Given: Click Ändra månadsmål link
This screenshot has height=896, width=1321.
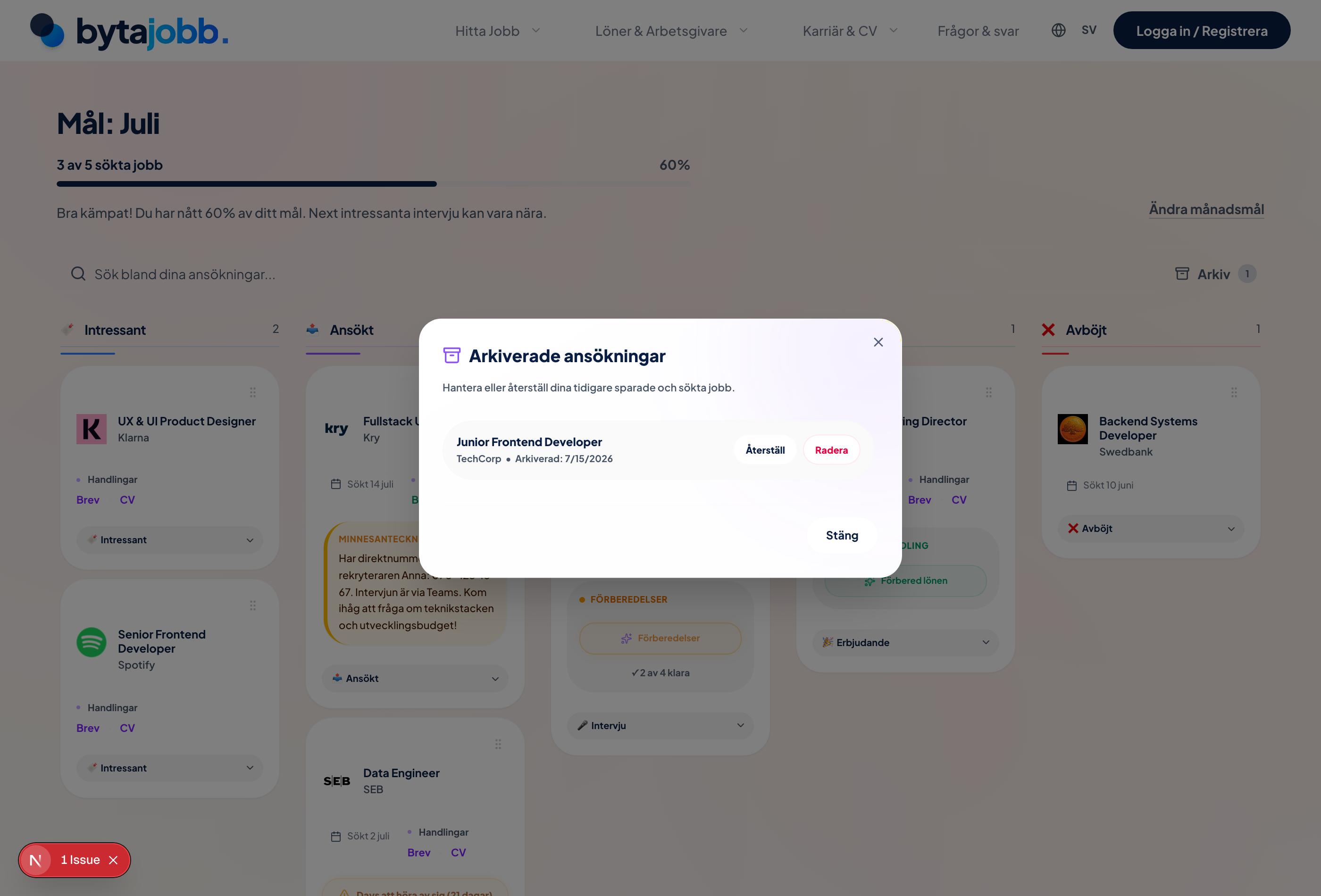Looking at the screenshot, I should pos(1206,209).
